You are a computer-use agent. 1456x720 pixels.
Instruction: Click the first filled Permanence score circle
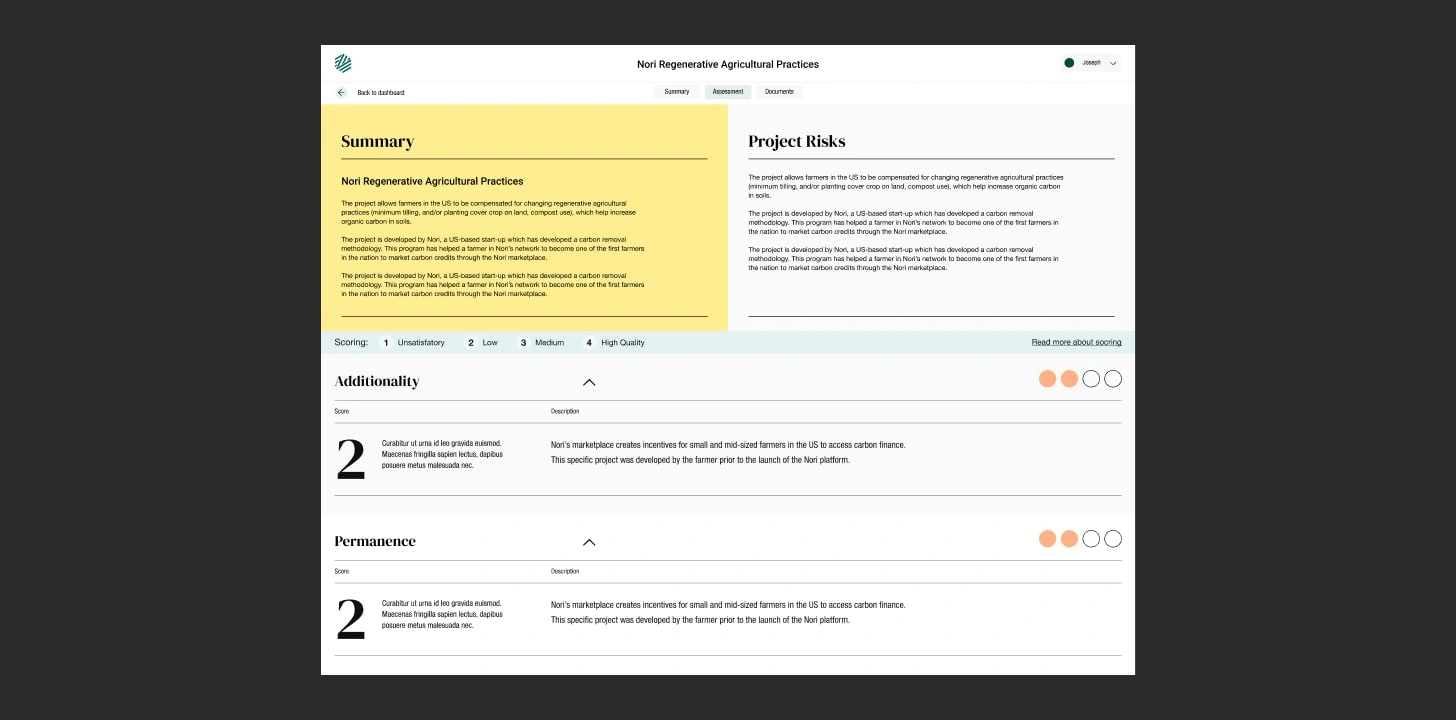1047,539
